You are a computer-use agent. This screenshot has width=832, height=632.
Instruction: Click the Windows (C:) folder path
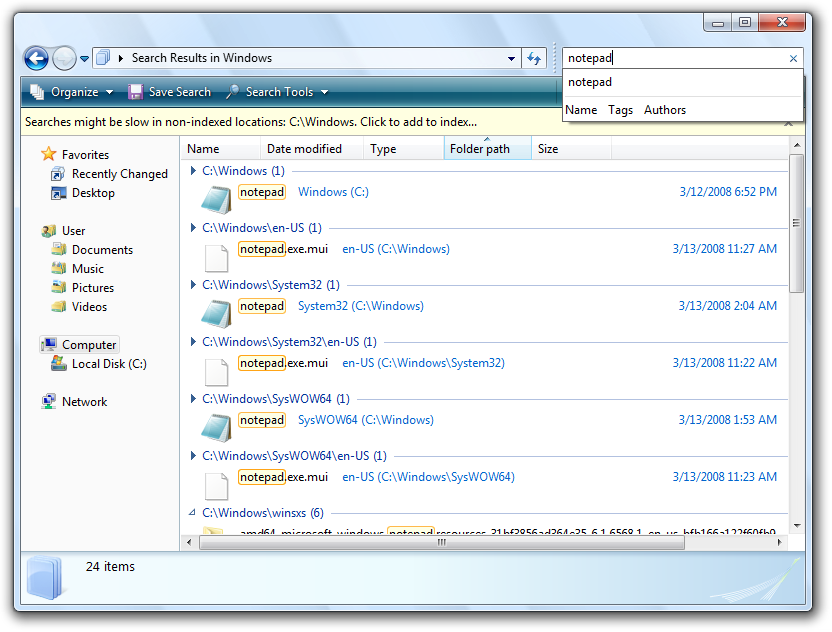[x=333, y=192]
